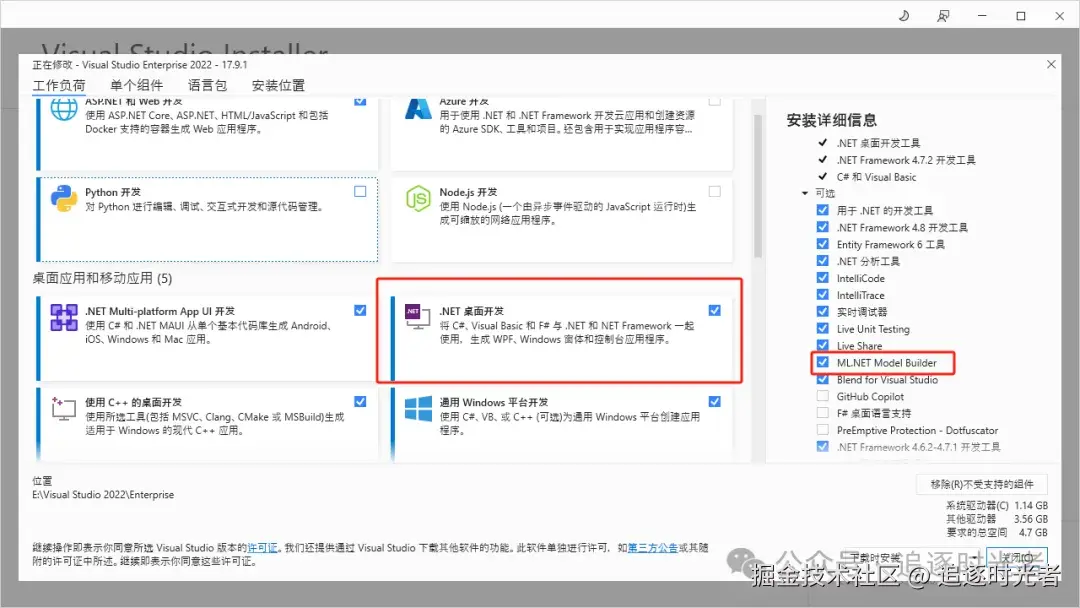Click the workloads list vertical scrollbar
This screenshot has width=1080, height=608.
pyautogui.click(x=758, y=186)
